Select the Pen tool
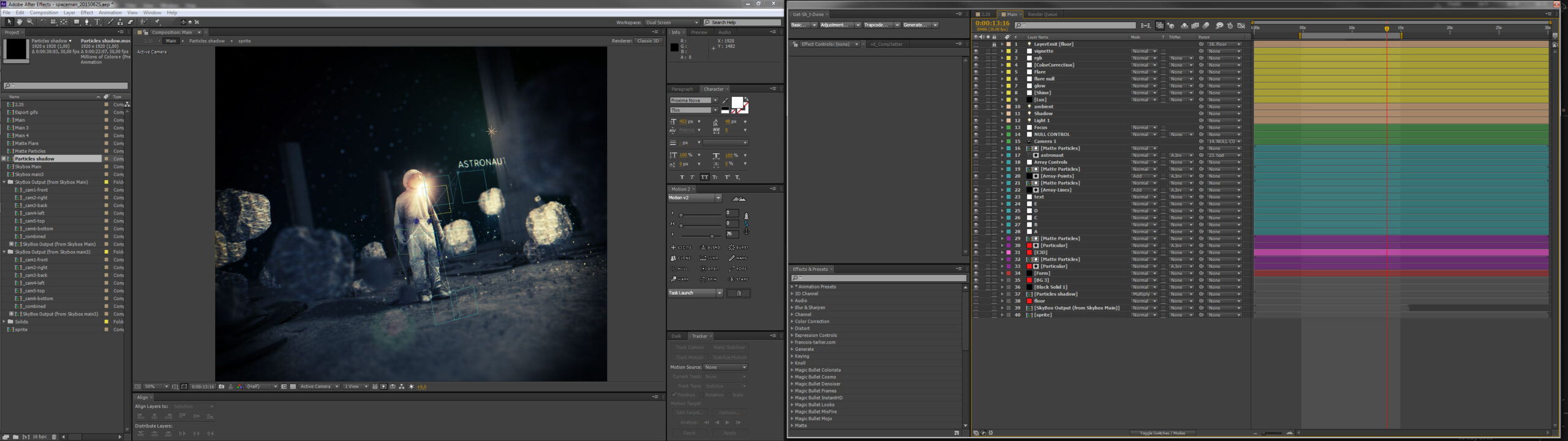The image size is (1568, 441). pyautogui.click(x=87, y=22)
